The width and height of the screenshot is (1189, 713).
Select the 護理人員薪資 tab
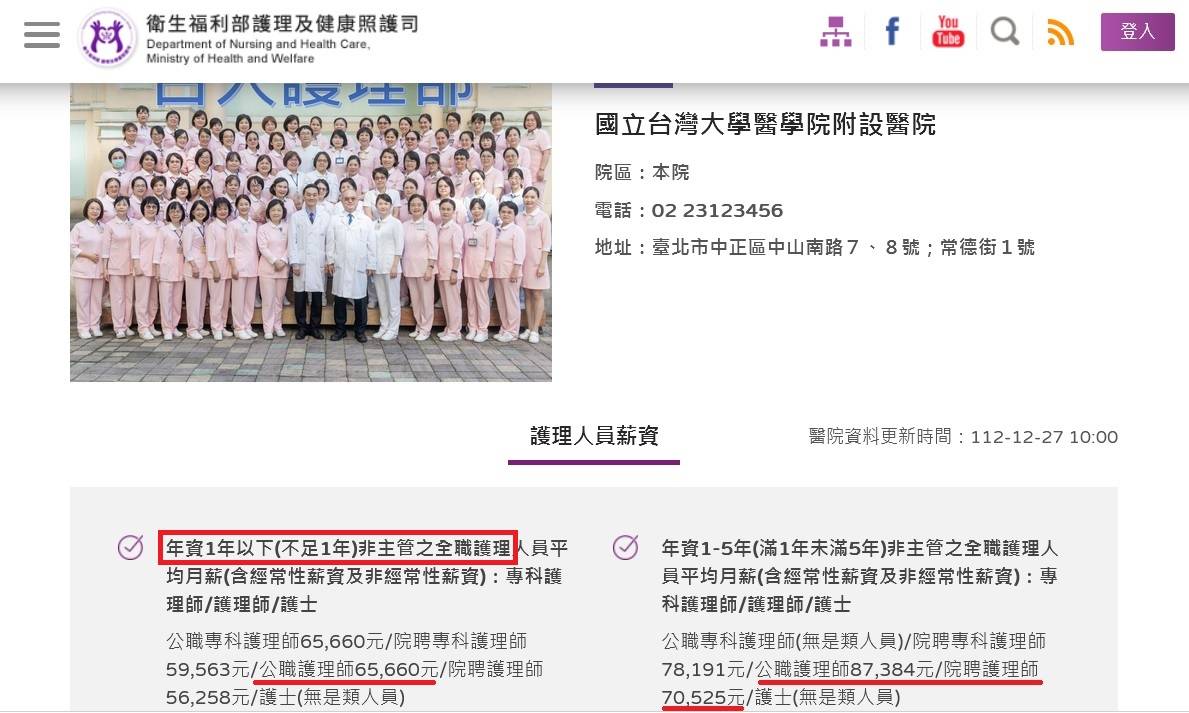(x=594, y=436)
